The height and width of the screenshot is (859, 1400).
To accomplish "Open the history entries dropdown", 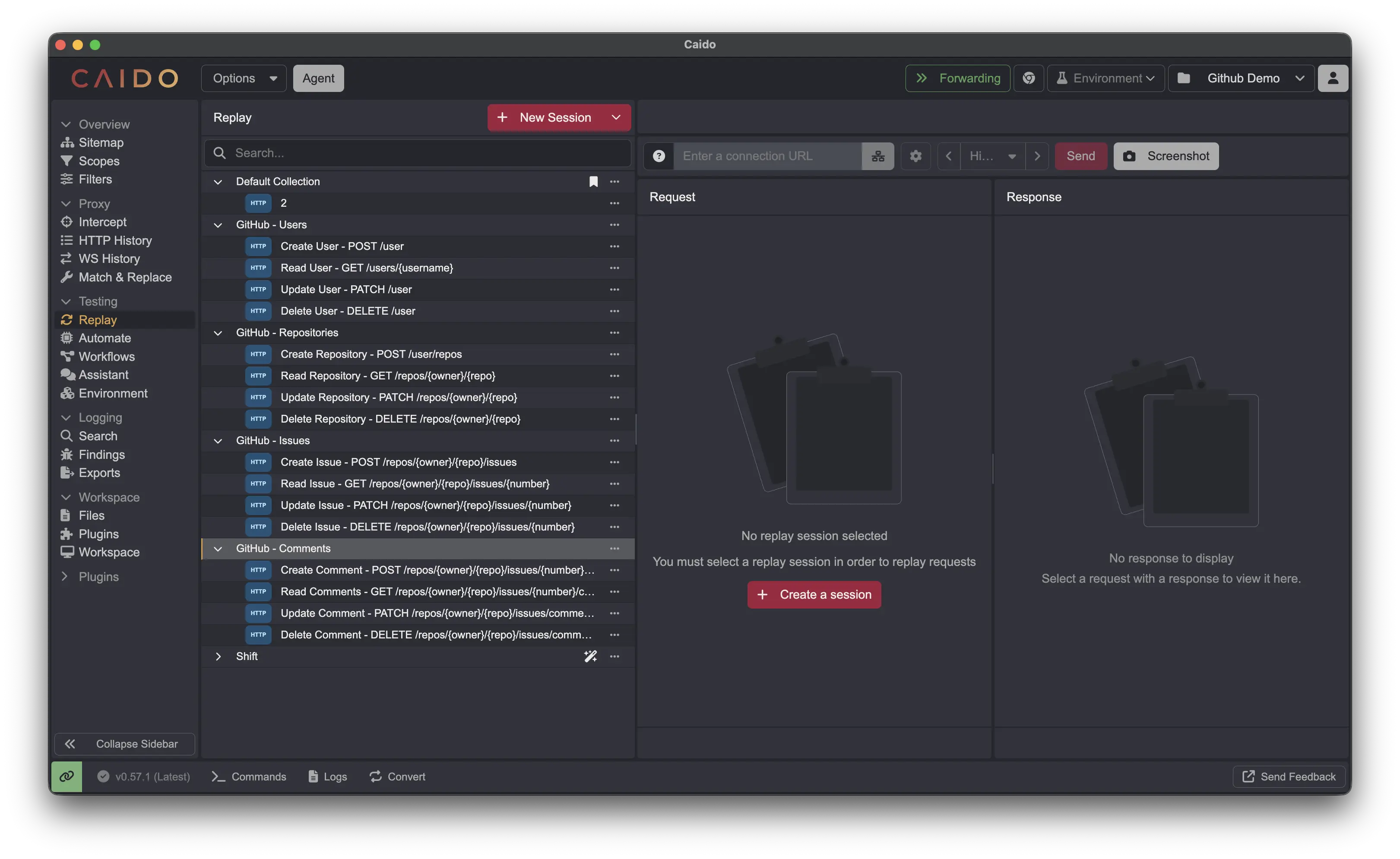I will tap(993, 156).
